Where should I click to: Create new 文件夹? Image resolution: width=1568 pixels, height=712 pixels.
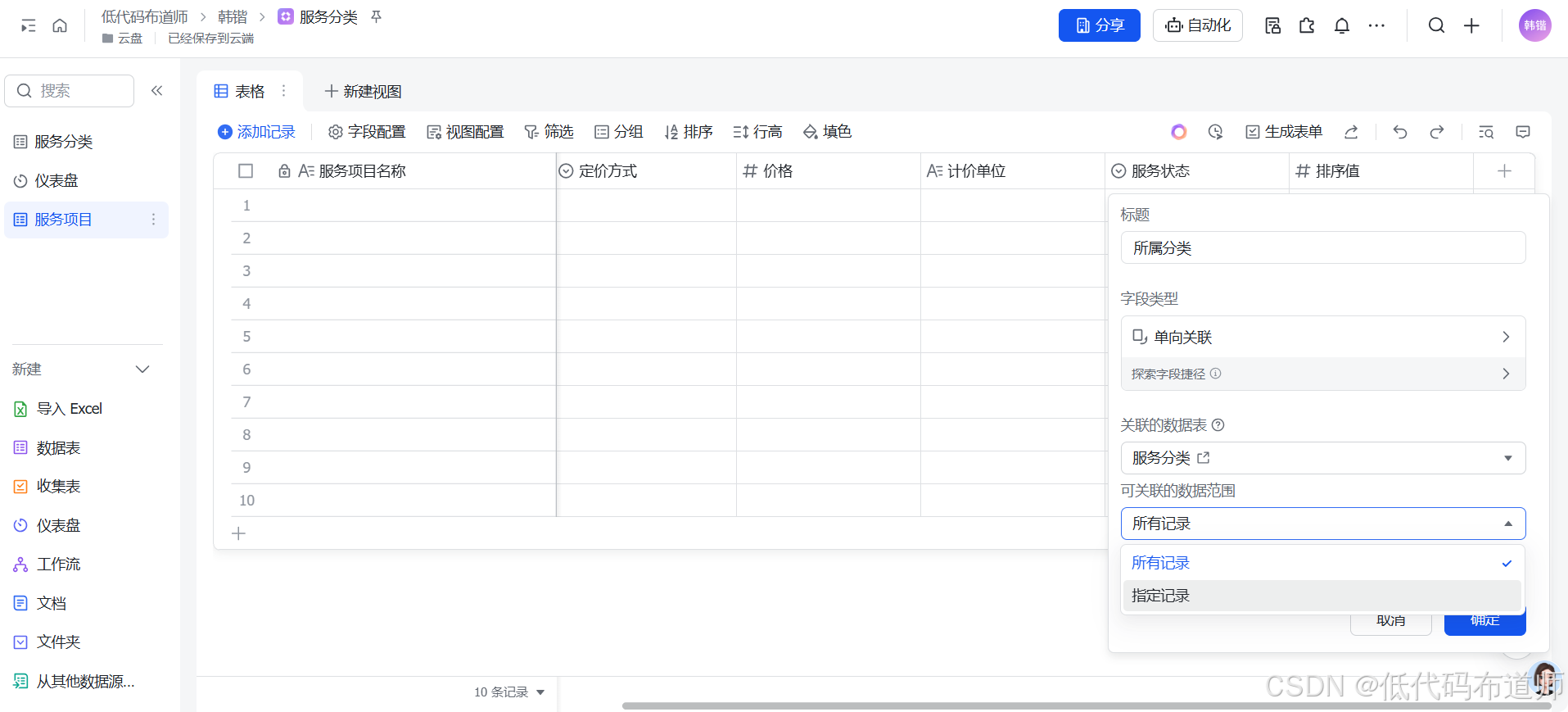click(x=47, y=642)
